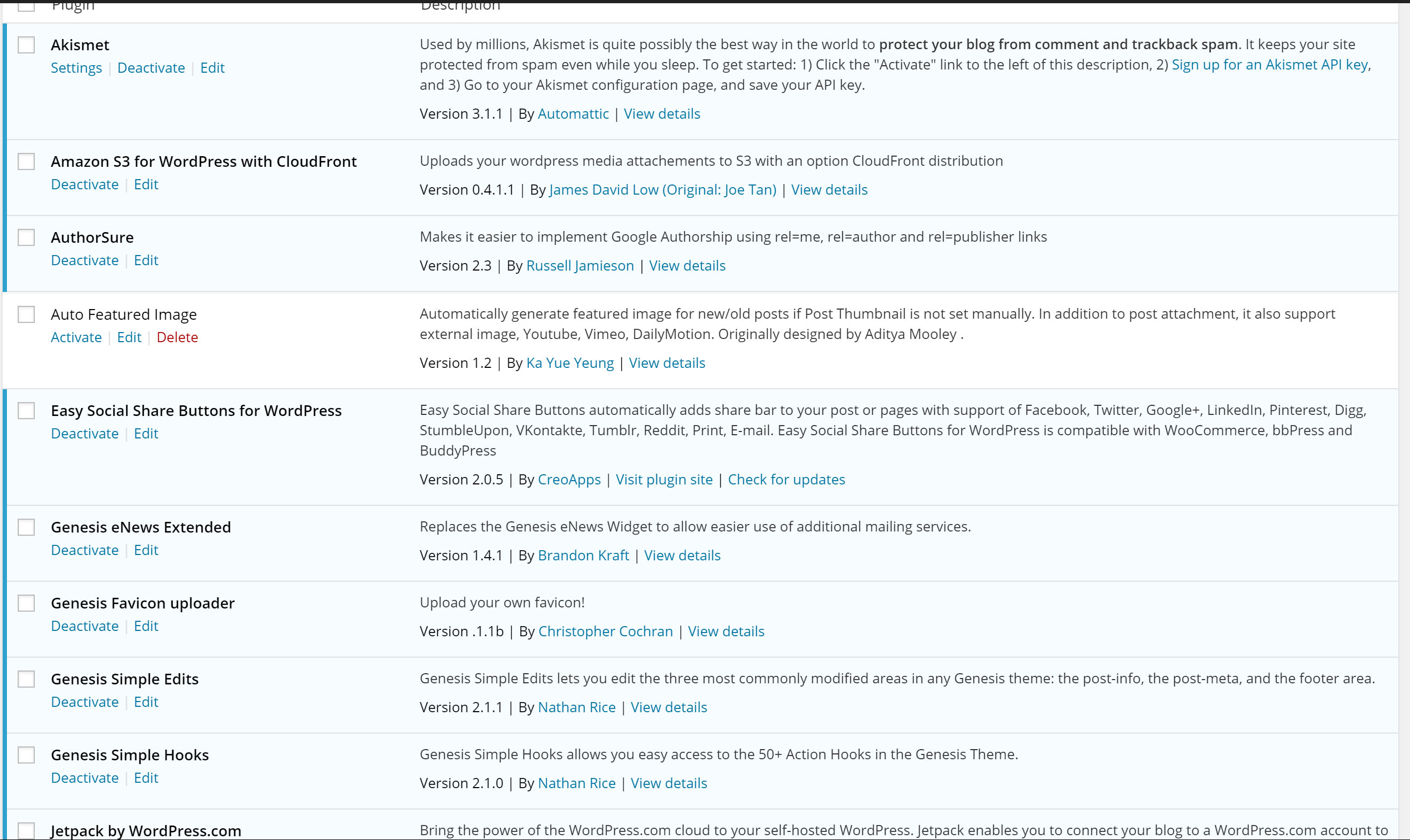Visit plugin site for Easy Social Share
The image size is (1410, 840).
coord(664,480)
